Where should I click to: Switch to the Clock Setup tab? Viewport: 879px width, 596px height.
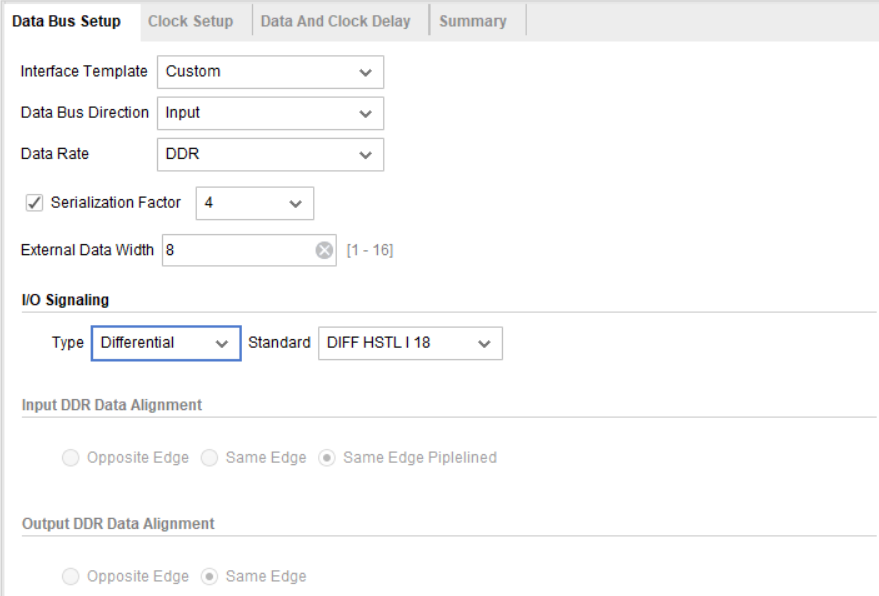[191, 21]
